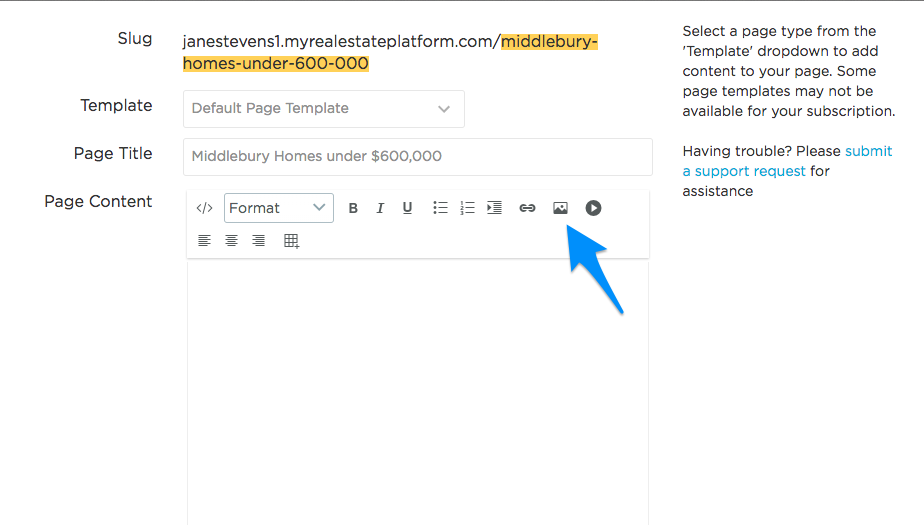This screenshot has width=924, height=525.
Task: Open the submit a support request link
Action: (x=787, y=161)
